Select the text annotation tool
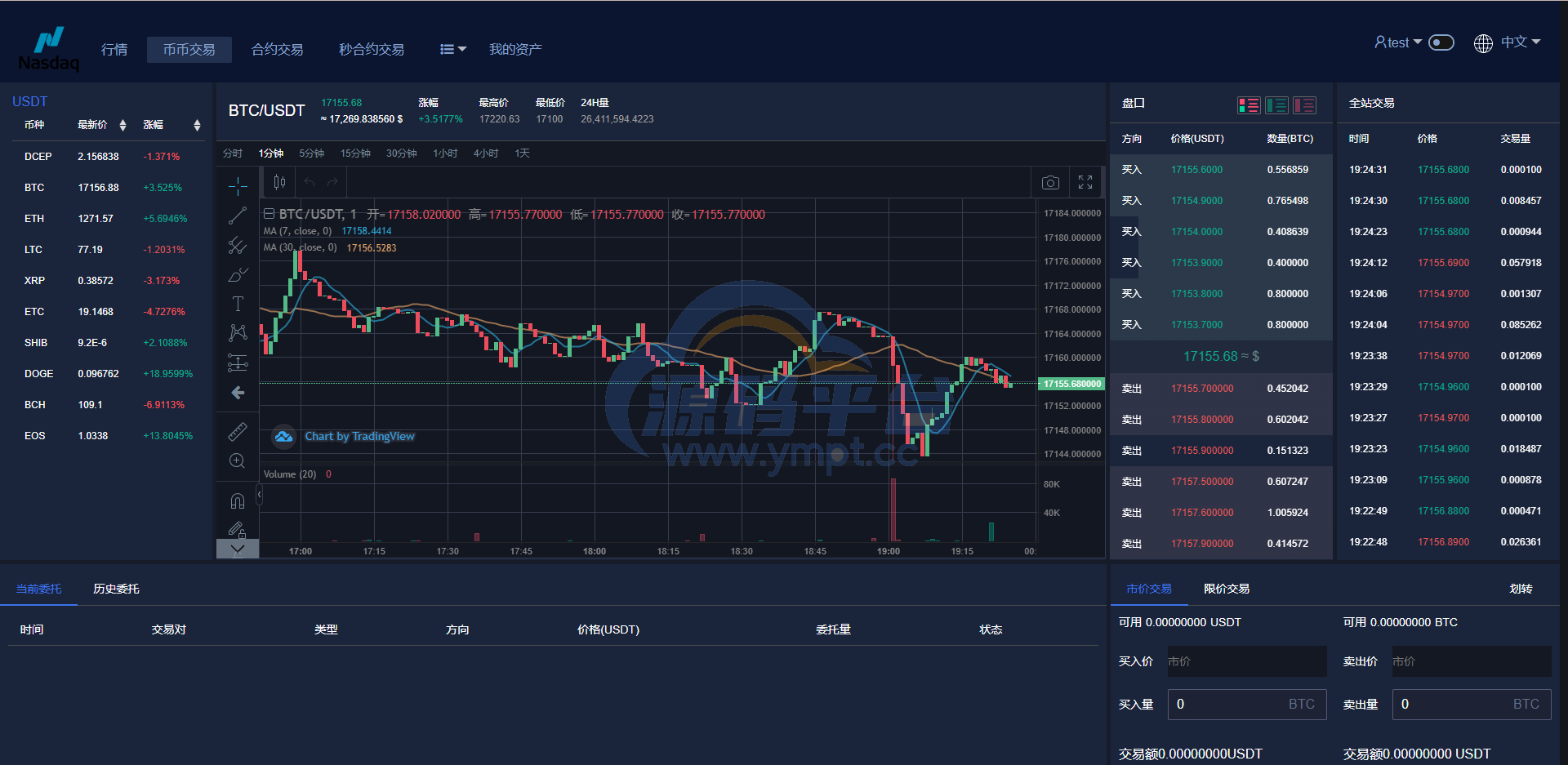 coord(238,304)
